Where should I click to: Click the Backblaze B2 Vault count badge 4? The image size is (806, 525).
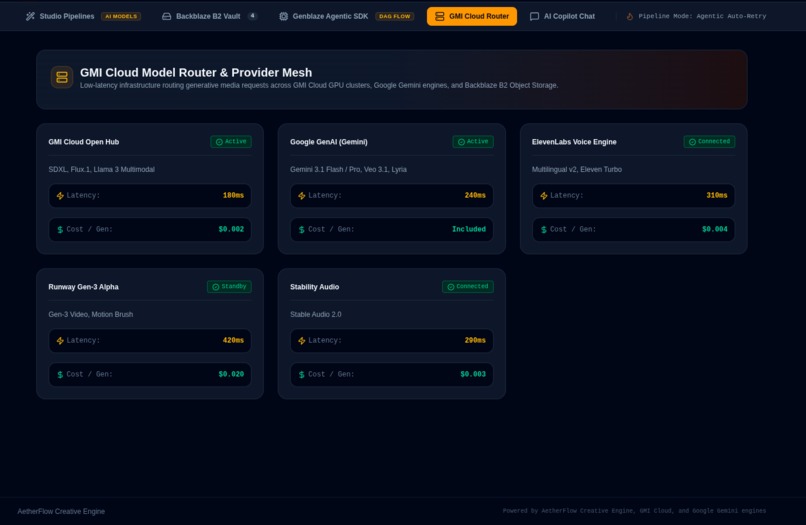click(x=252, y=16)
